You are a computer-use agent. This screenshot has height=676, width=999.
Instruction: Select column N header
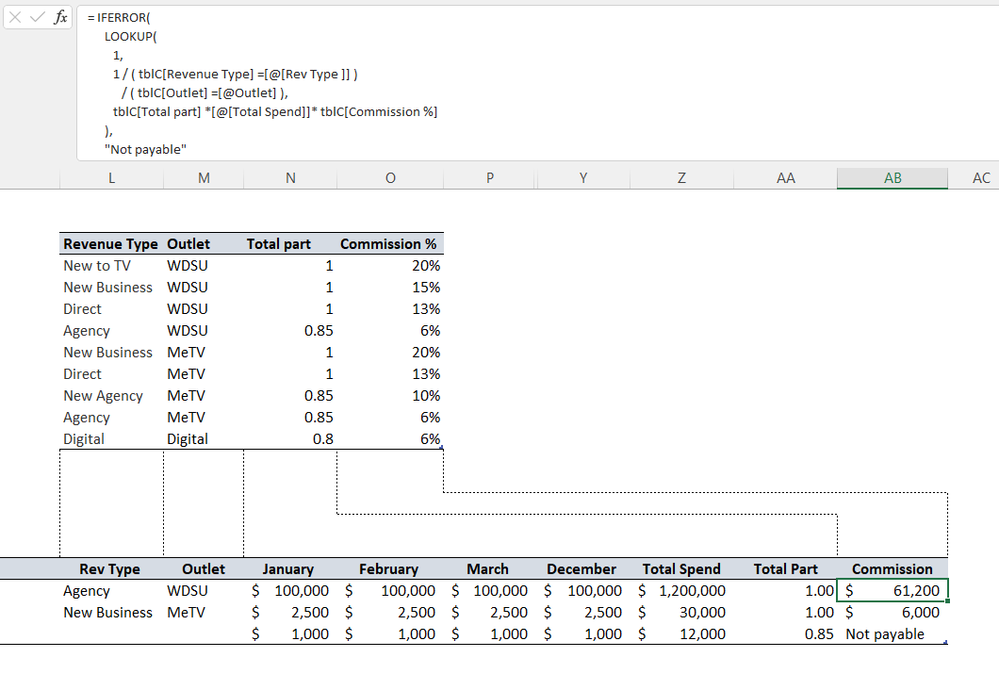point(291,178)
